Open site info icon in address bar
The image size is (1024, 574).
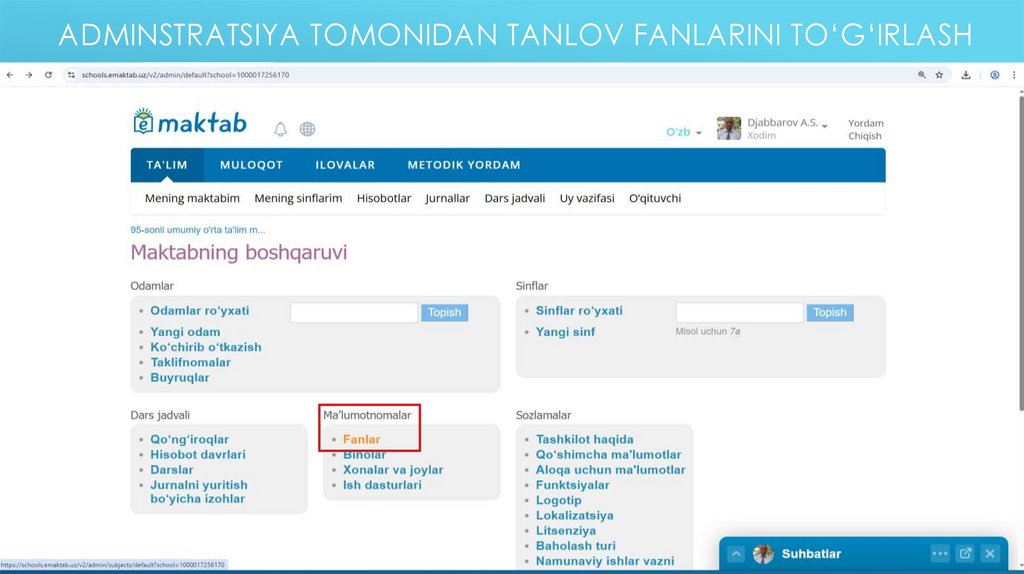pos(71,75)
